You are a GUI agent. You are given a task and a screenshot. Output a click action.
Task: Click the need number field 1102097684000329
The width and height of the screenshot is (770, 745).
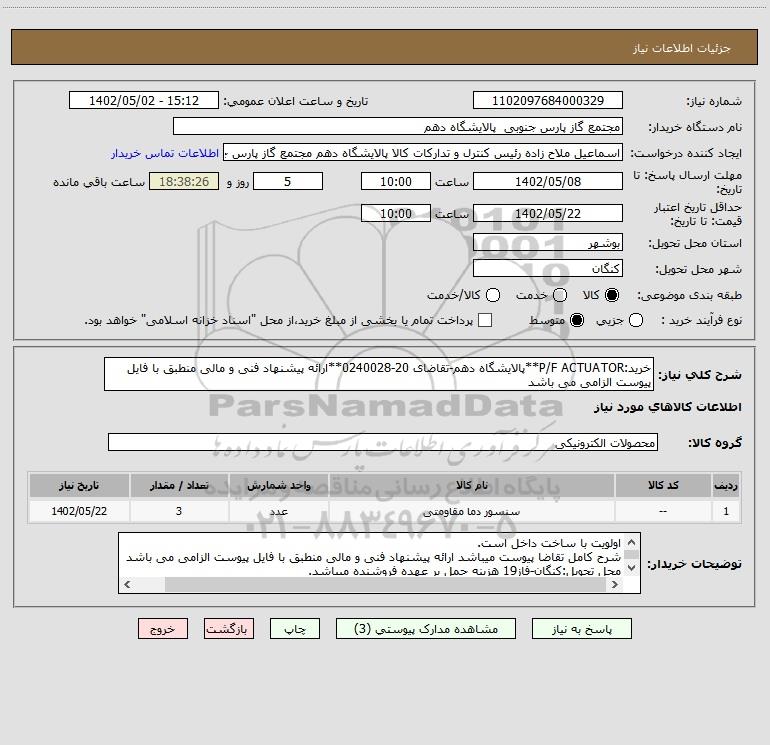[x=548, y=100]
